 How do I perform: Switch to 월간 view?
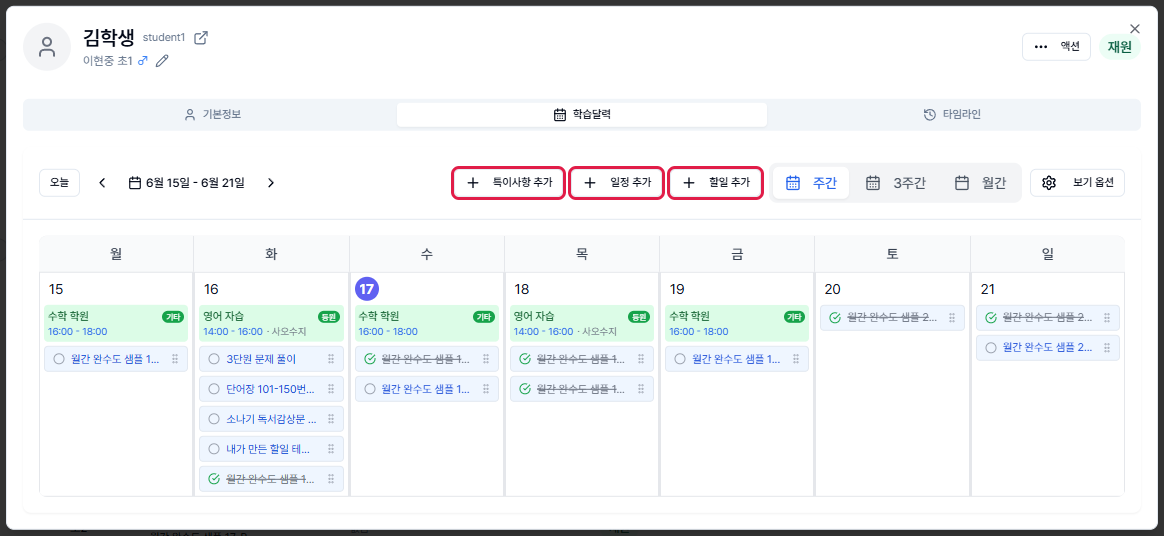click(x=980, y=183)
